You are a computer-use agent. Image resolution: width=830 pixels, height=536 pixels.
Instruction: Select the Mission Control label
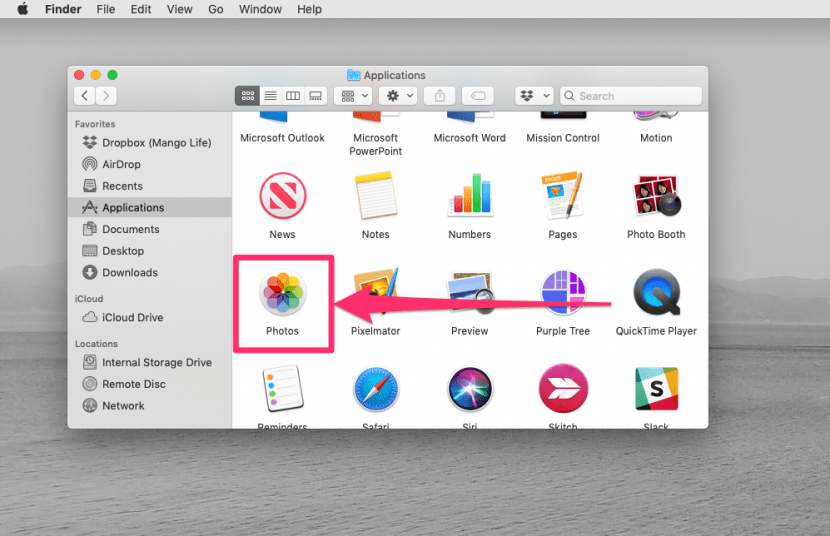(x=563, y=138)
